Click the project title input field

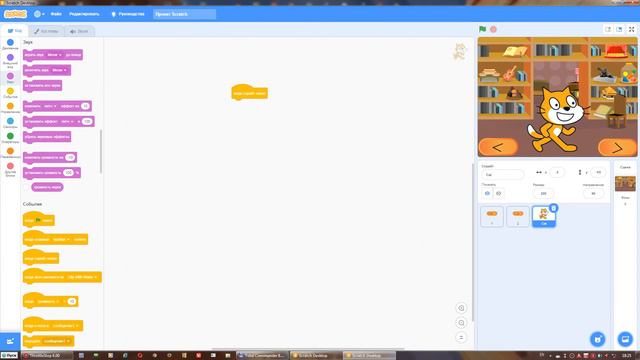(184, 14)
